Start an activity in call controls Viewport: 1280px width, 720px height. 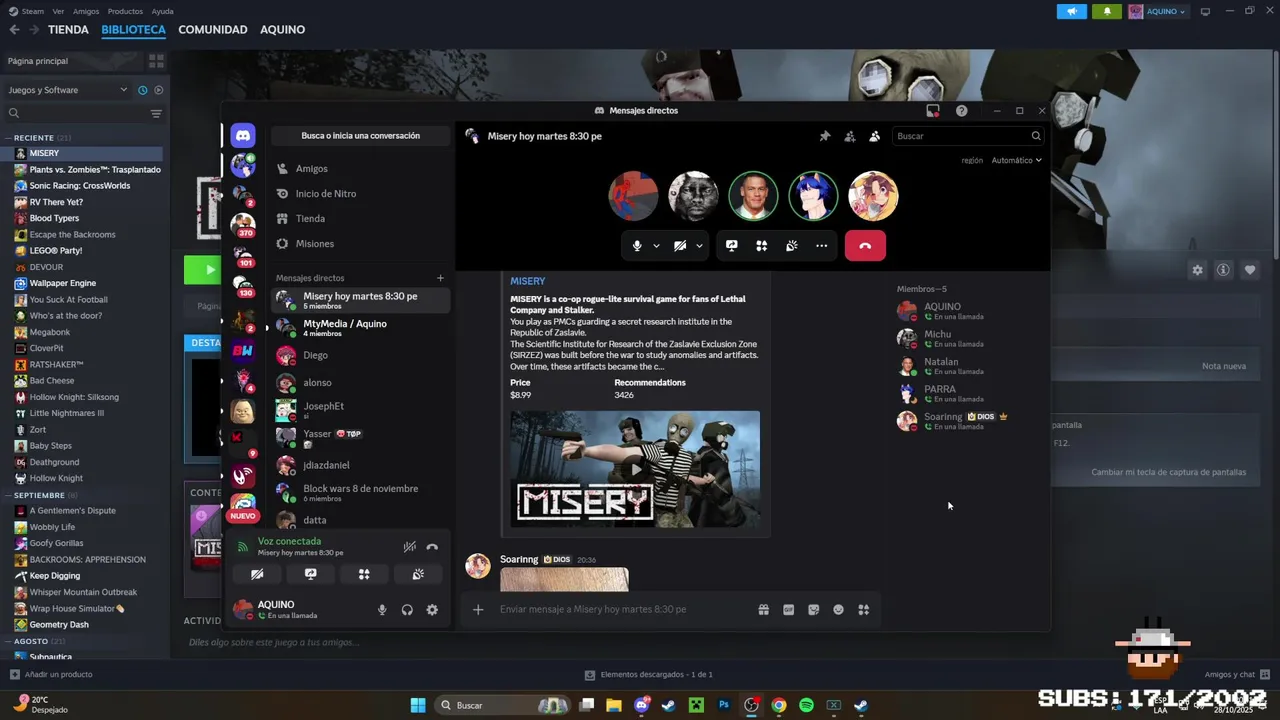pos(762,246)
